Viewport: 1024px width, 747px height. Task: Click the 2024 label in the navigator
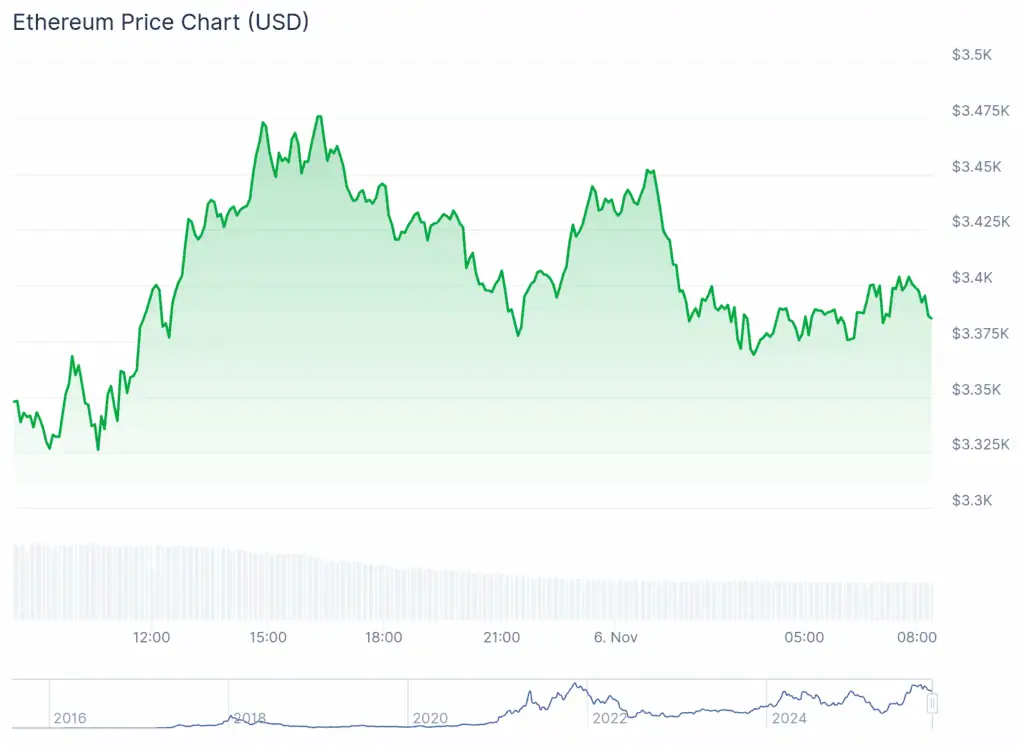(787, 718)
